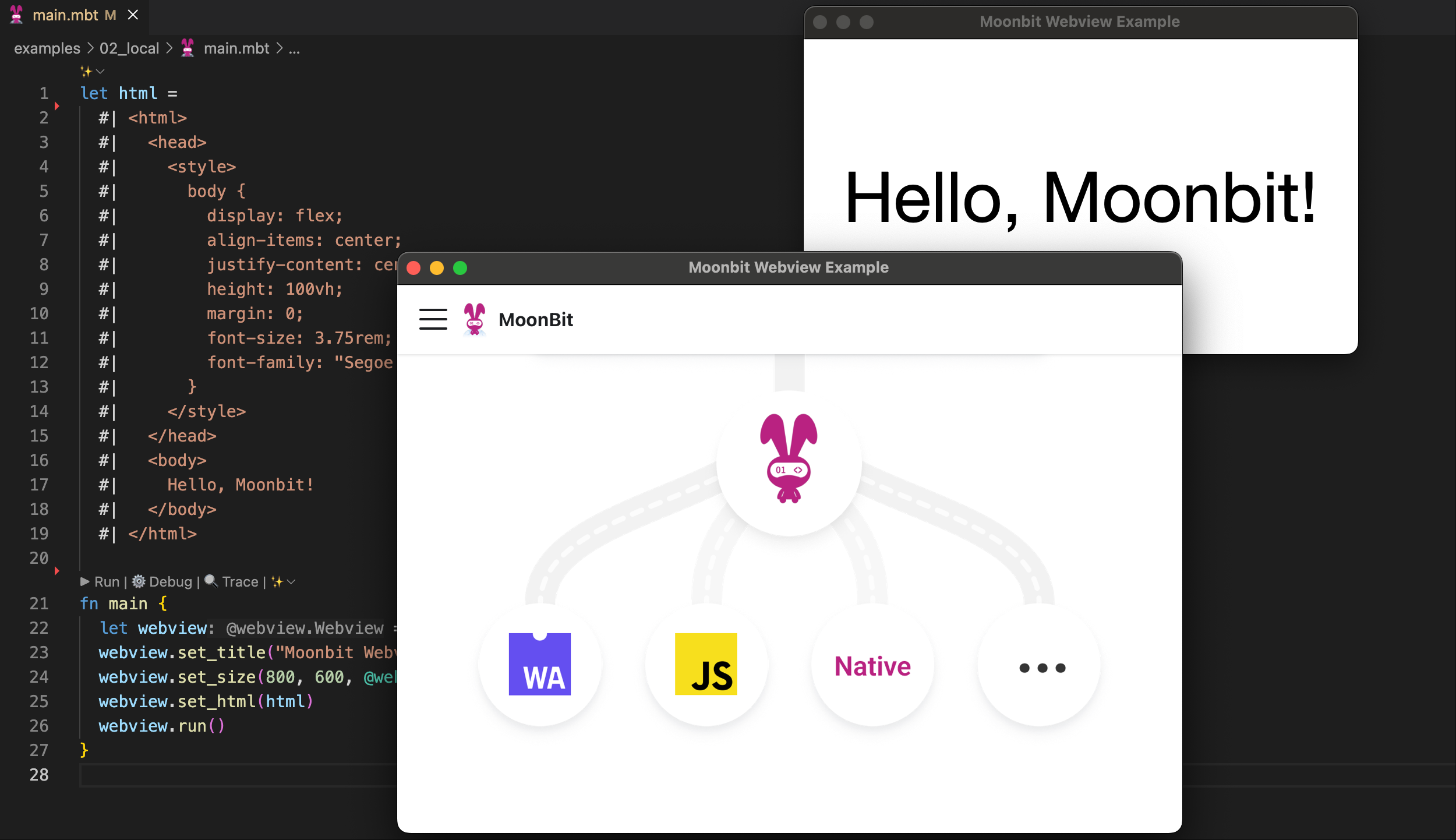The image size is (1456, 840).
Task: Click the Native target circle
Action: 872,666
